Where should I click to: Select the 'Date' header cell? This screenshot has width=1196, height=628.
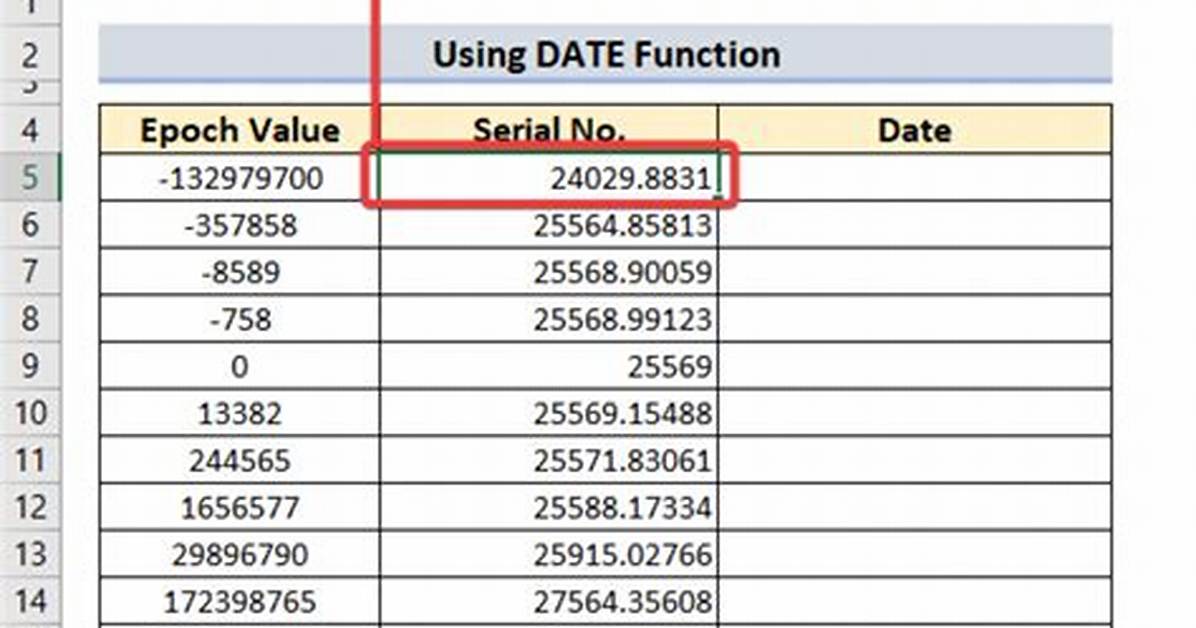[x=915, y=130]
